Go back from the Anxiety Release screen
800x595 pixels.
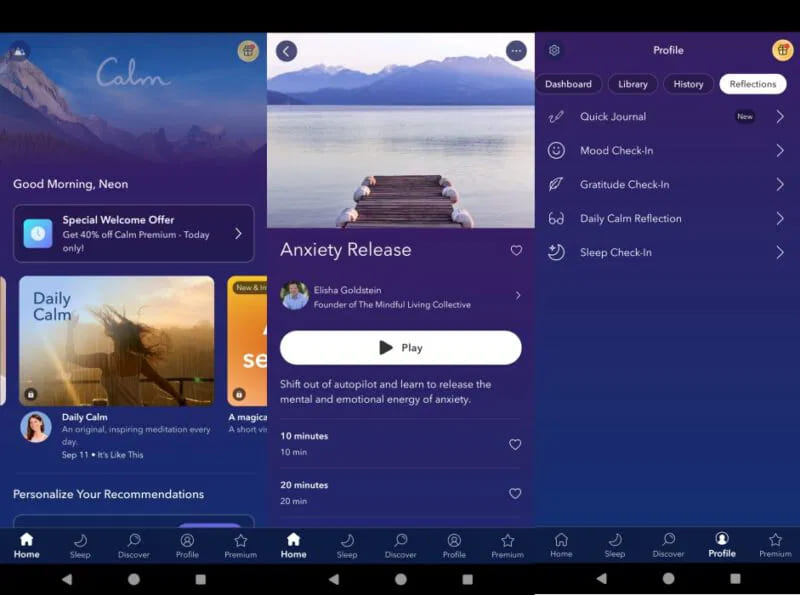[286, 51]
